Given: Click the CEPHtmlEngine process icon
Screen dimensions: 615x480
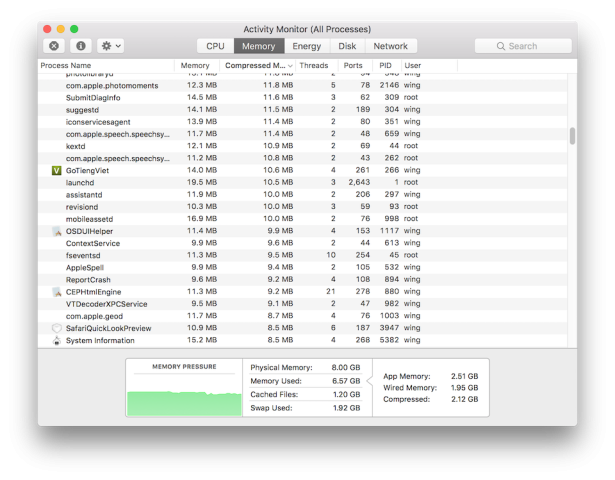Looking at the screenshot, I should tap(56, 292).
